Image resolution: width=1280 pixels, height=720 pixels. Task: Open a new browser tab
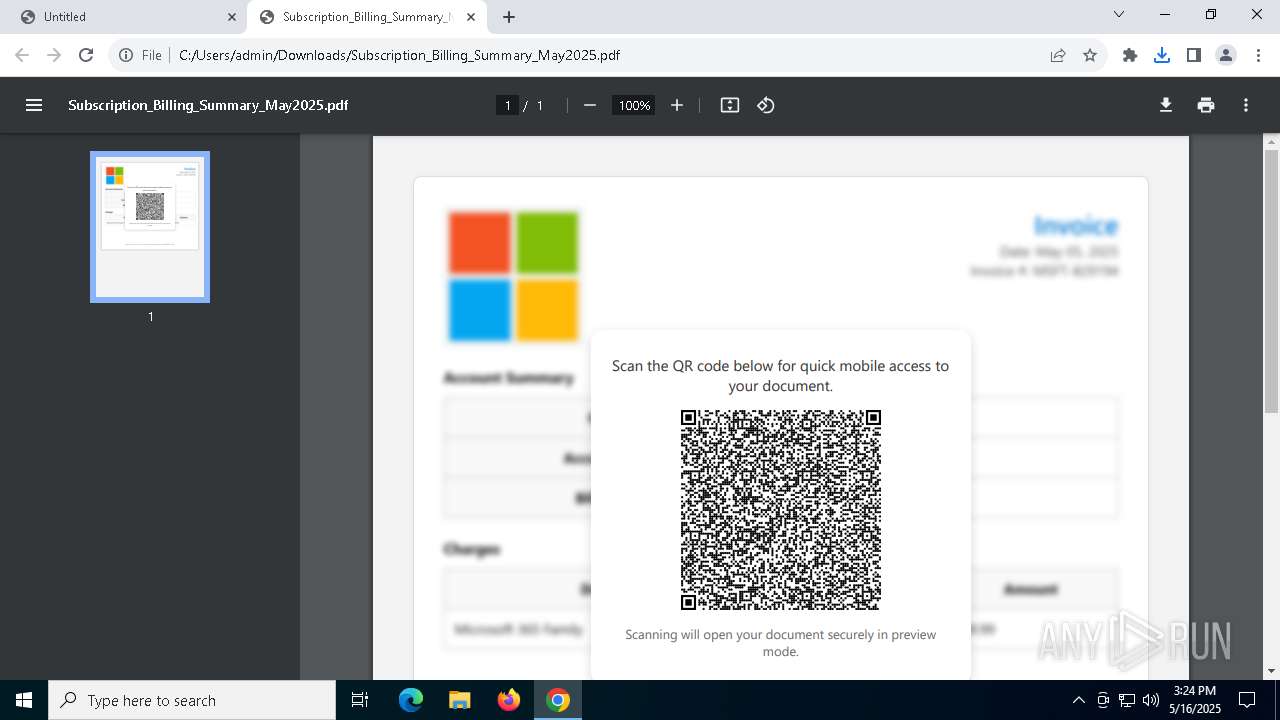(509, 17)
